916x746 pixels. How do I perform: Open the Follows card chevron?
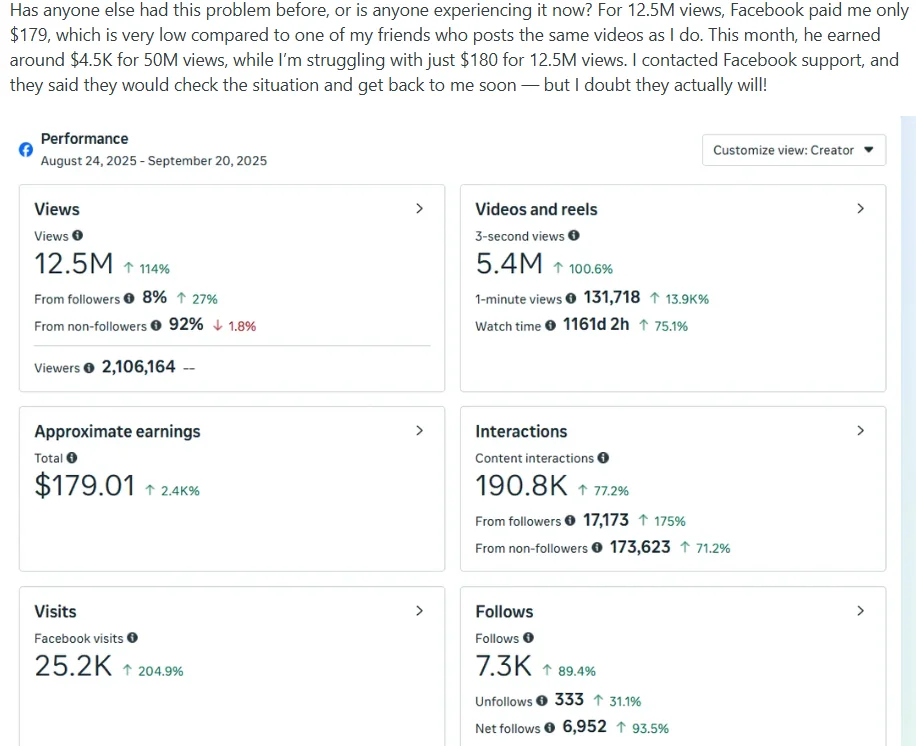(x=860, y=611)
